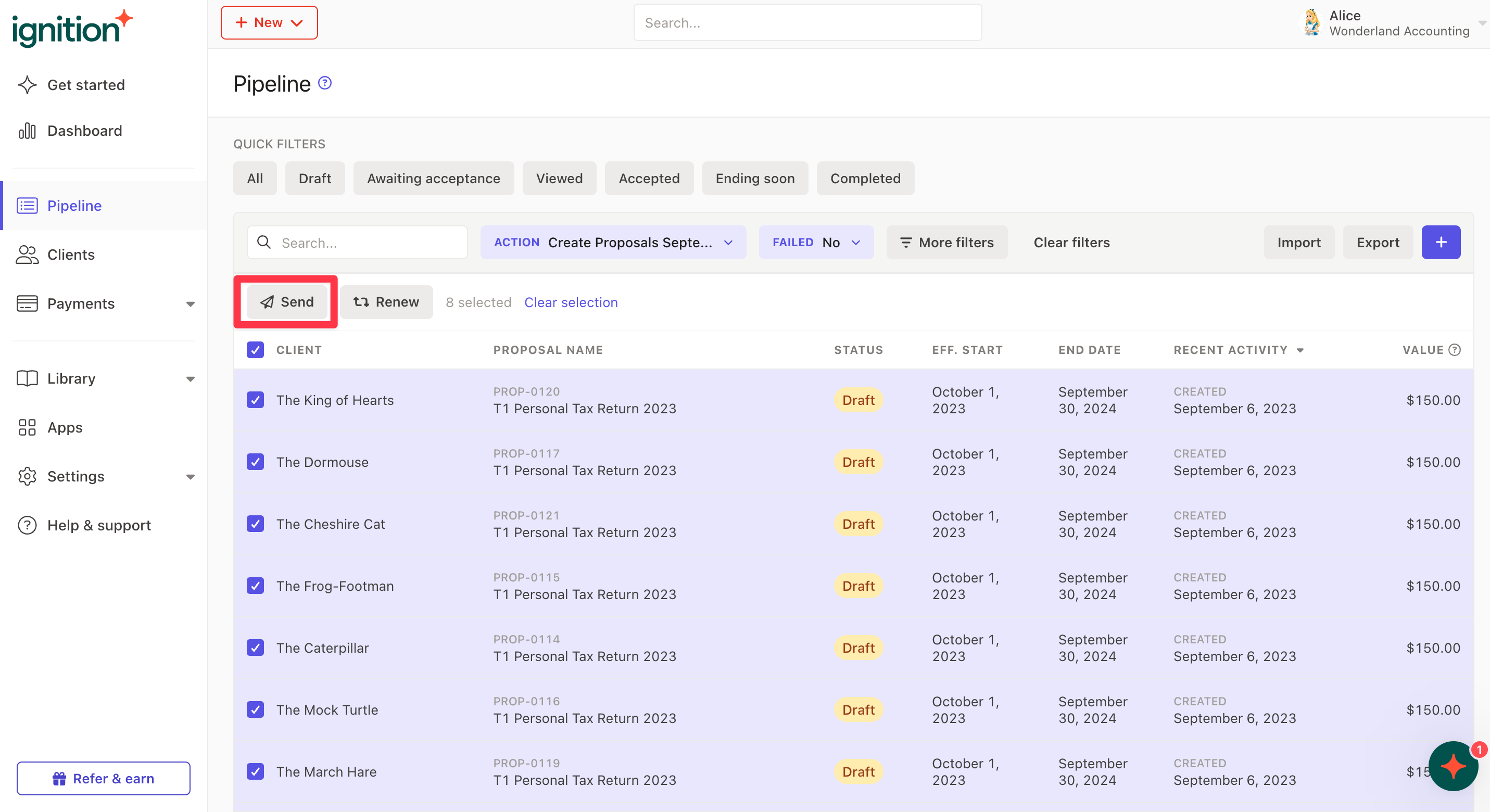Click the Library book icon

pos(27,378)
